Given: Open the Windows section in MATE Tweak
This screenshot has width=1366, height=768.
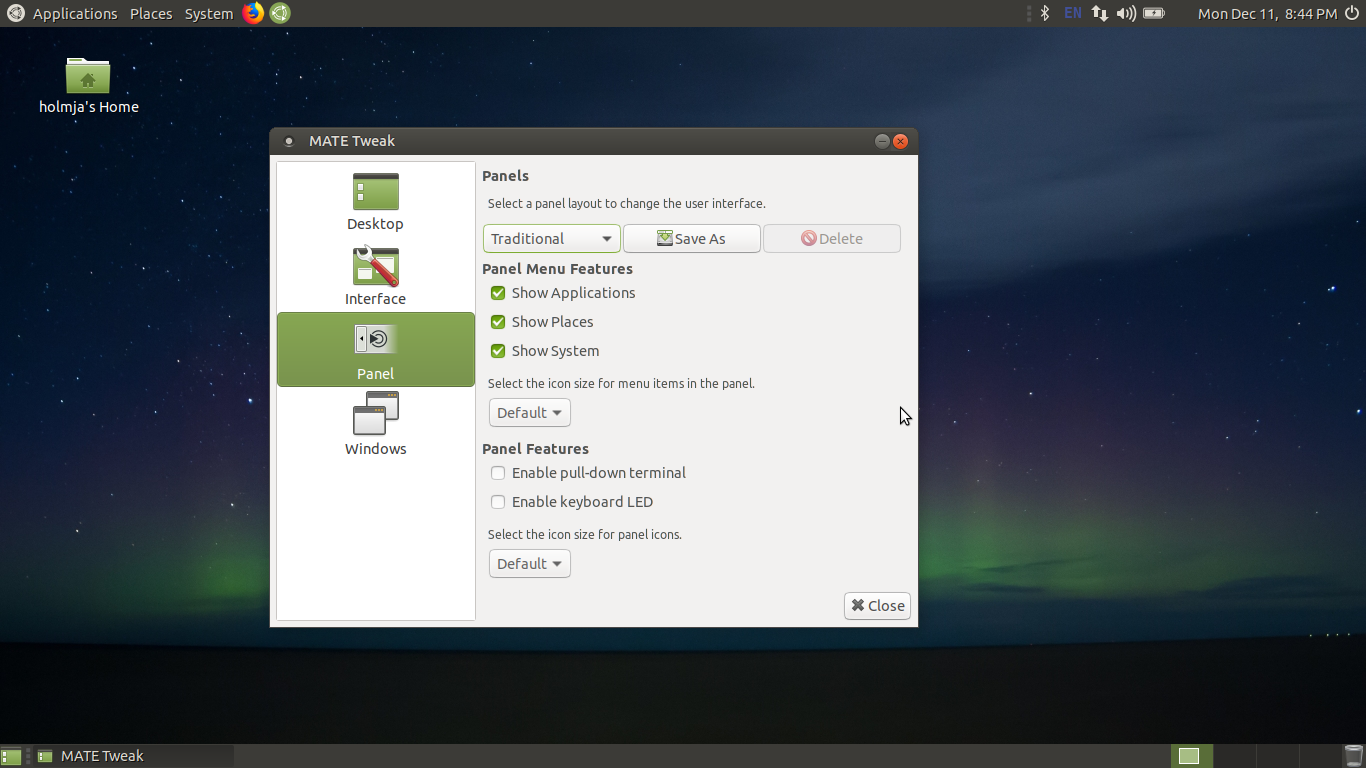Looking at the screenshot, I should (x=375, y=424).
